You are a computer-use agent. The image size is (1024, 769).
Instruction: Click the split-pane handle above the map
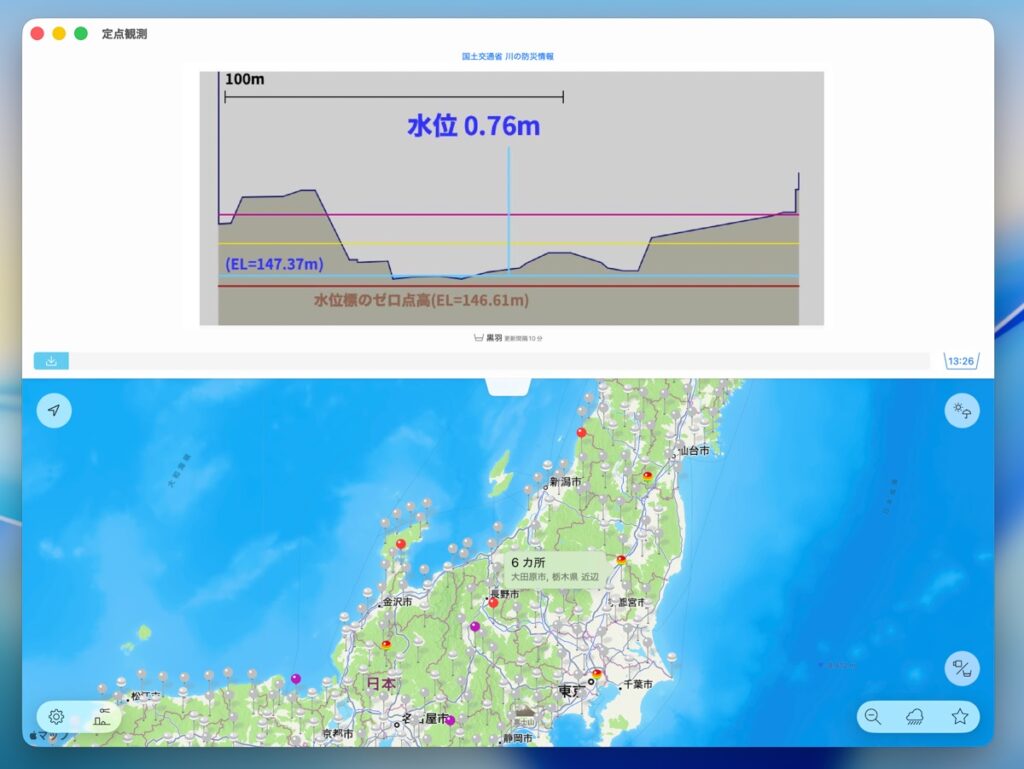pyautogui.click(x=508, y=385)
